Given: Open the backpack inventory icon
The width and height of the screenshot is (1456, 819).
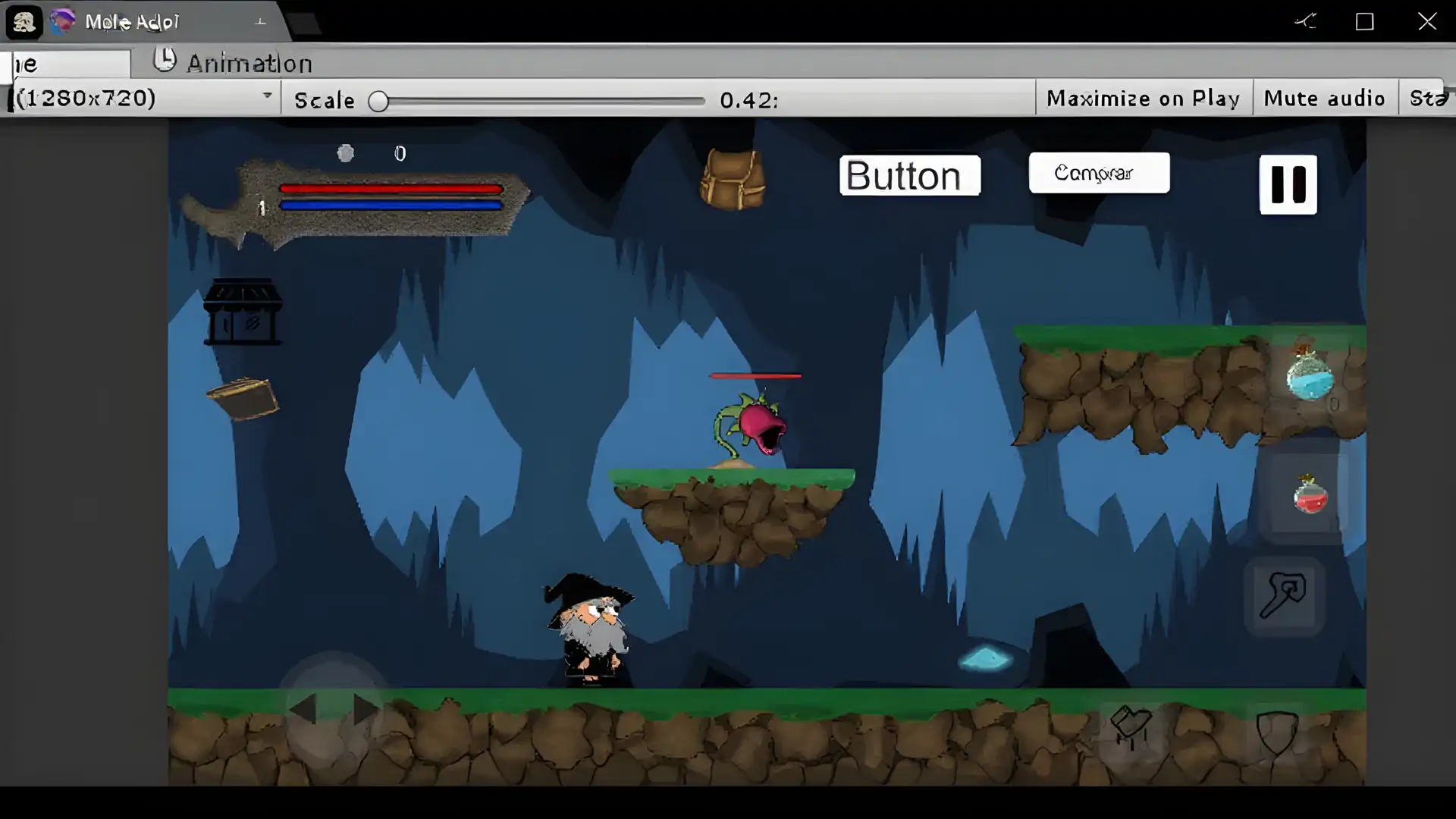Looking at the screenshot, I should (x=732, y=179).
